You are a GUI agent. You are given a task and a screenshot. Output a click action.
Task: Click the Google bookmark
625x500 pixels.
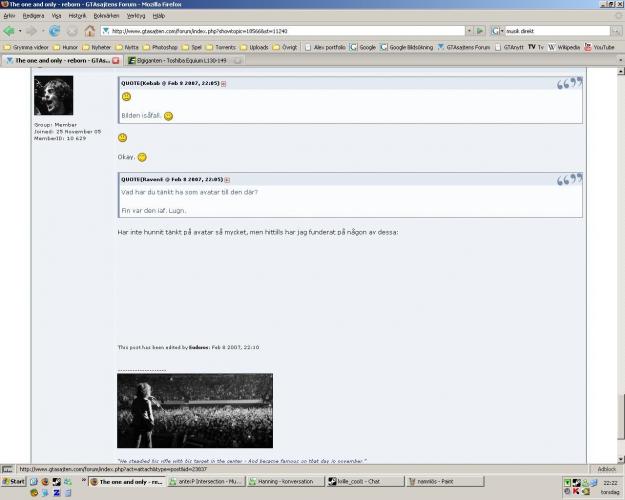tap(363, 47)
